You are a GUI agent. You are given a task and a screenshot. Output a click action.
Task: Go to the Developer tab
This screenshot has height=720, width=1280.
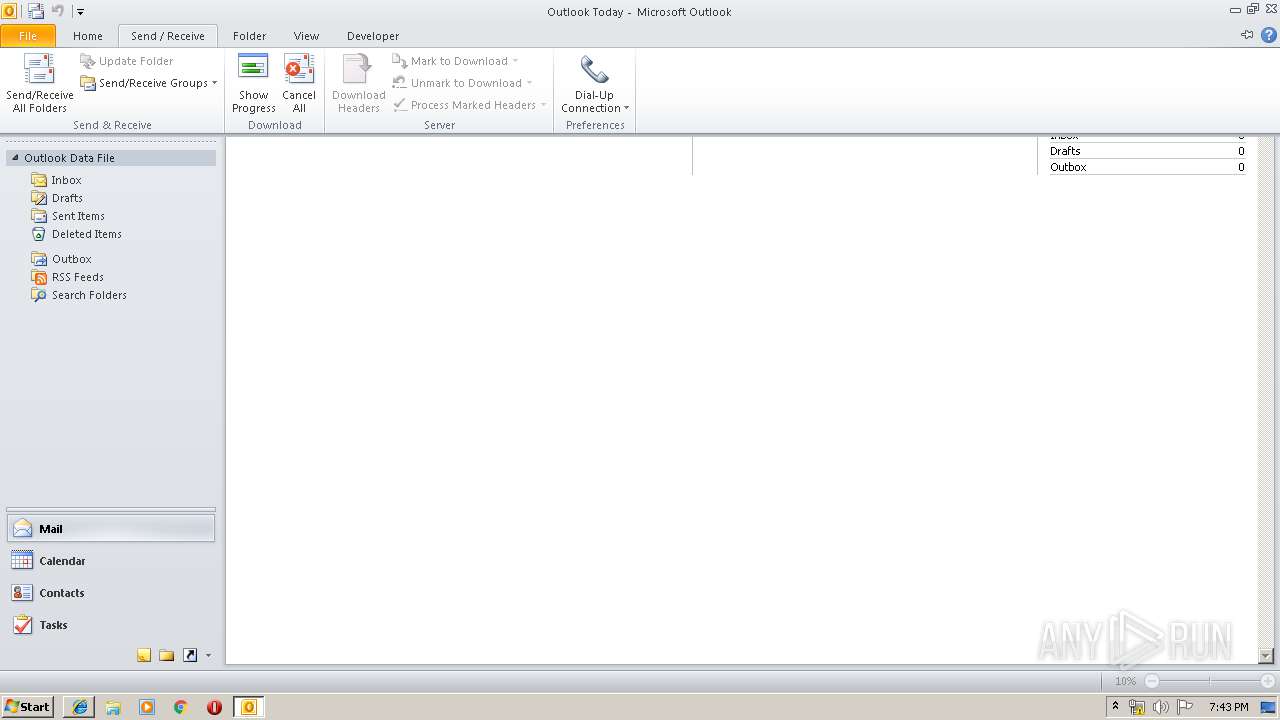click(373, 36)
